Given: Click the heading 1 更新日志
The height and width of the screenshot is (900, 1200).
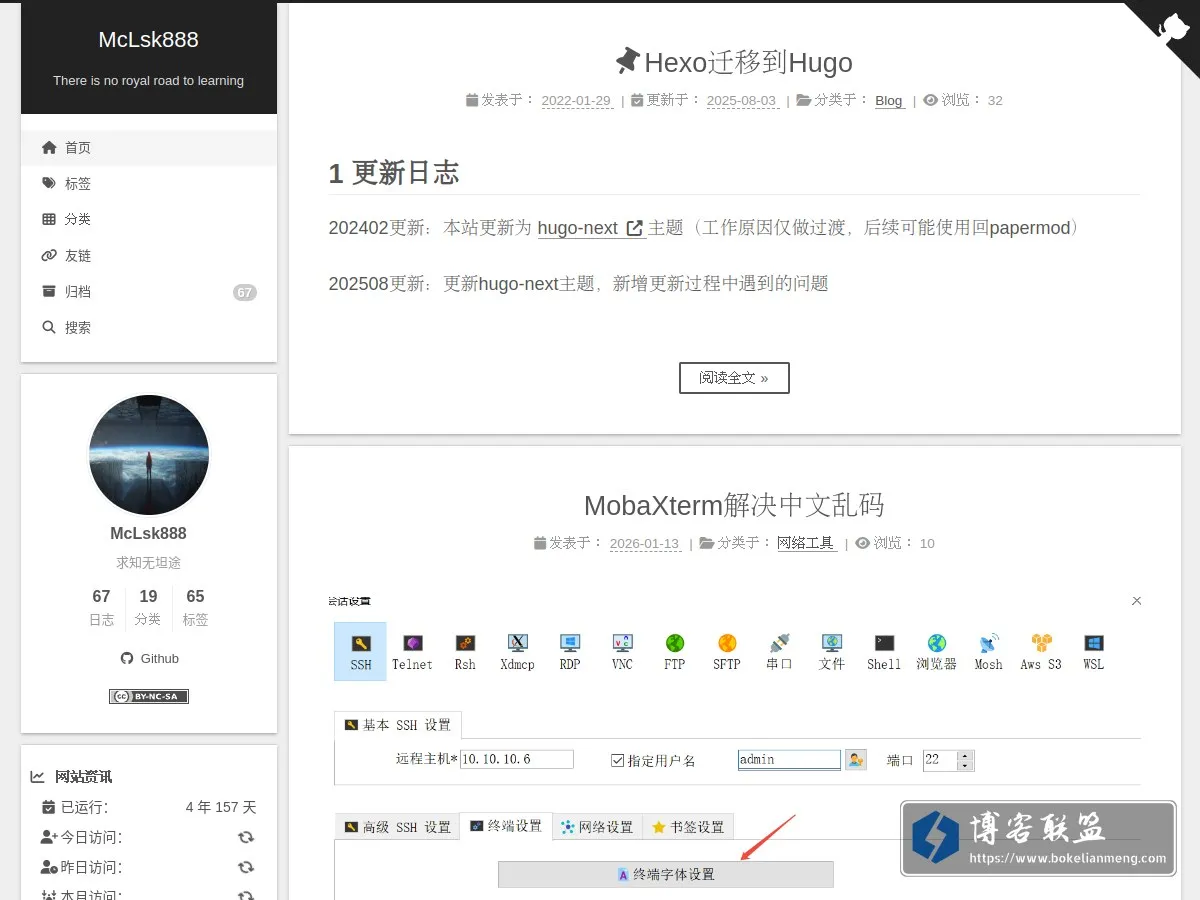Looking at the screenshot, I should (x=394, y=173).
